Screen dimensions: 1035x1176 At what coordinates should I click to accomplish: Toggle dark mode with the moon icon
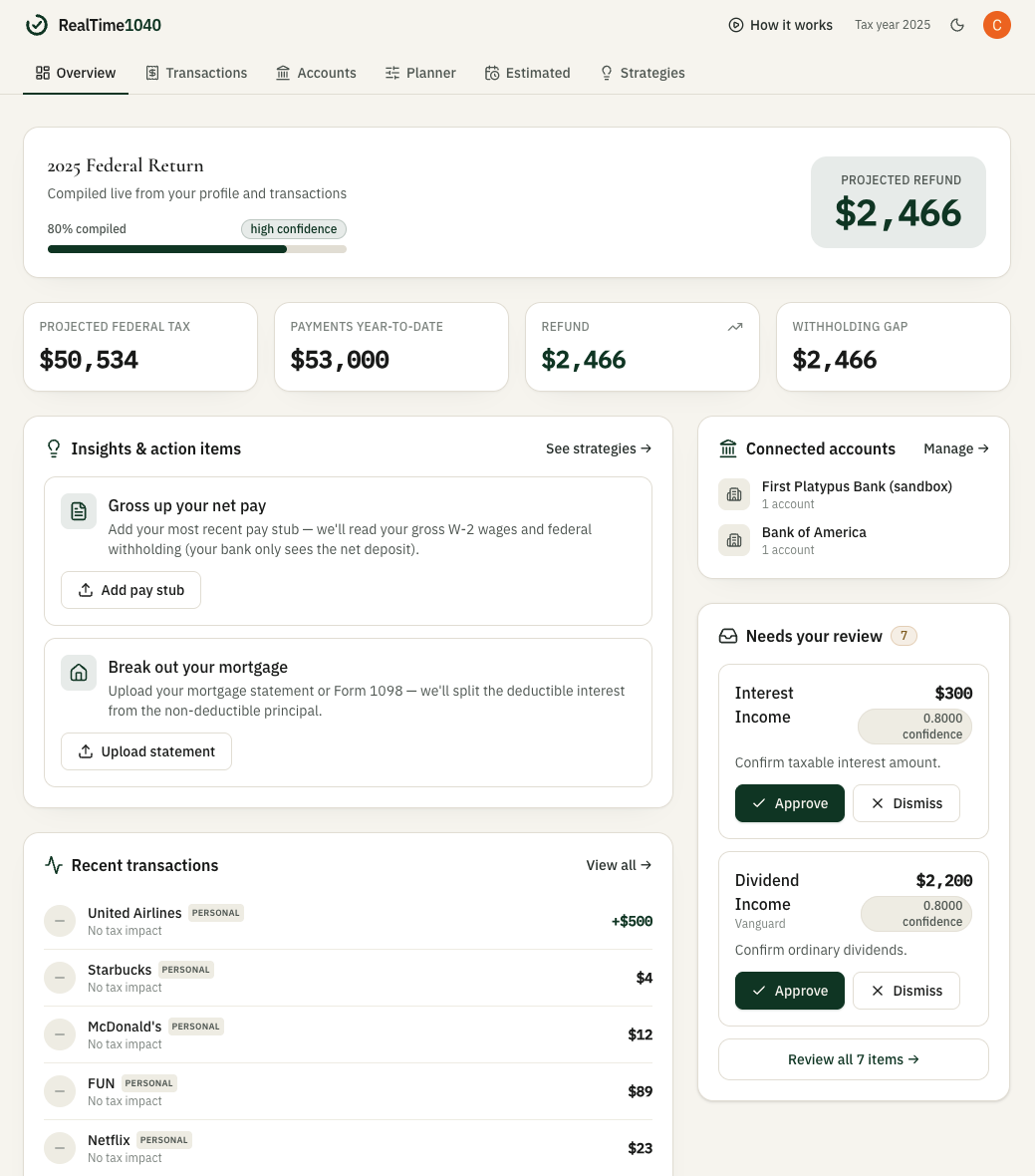(x=957, y=25)
